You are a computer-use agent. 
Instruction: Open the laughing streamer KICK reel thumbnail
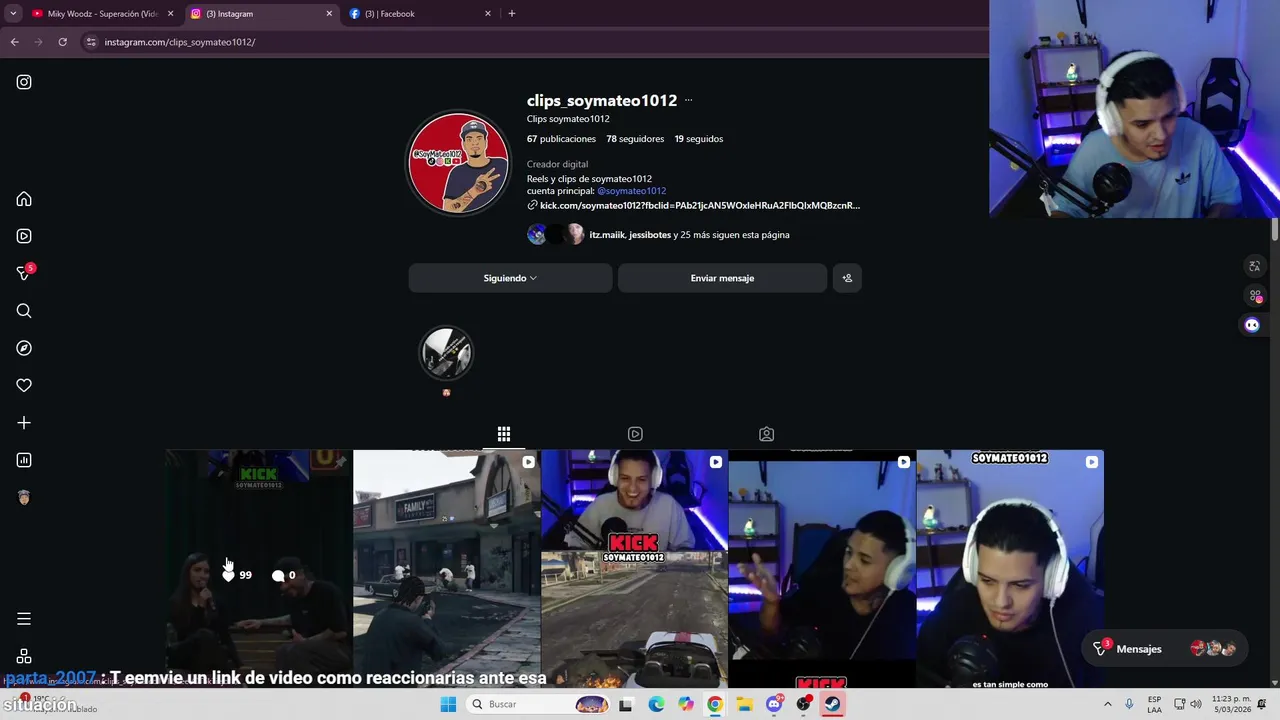click(634, 569)
